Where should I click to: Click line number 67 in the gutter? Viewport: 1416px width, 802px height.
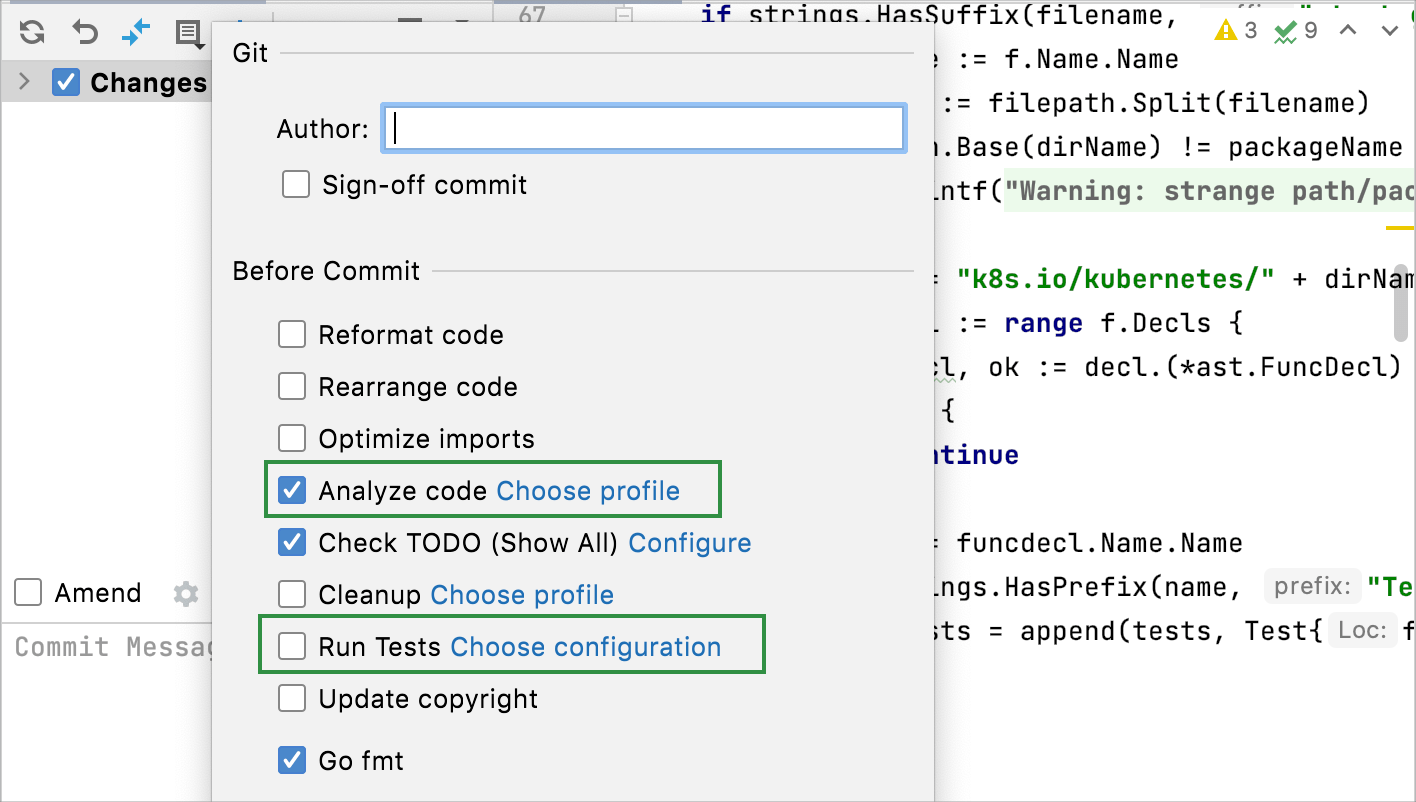(x=532, y=14)
